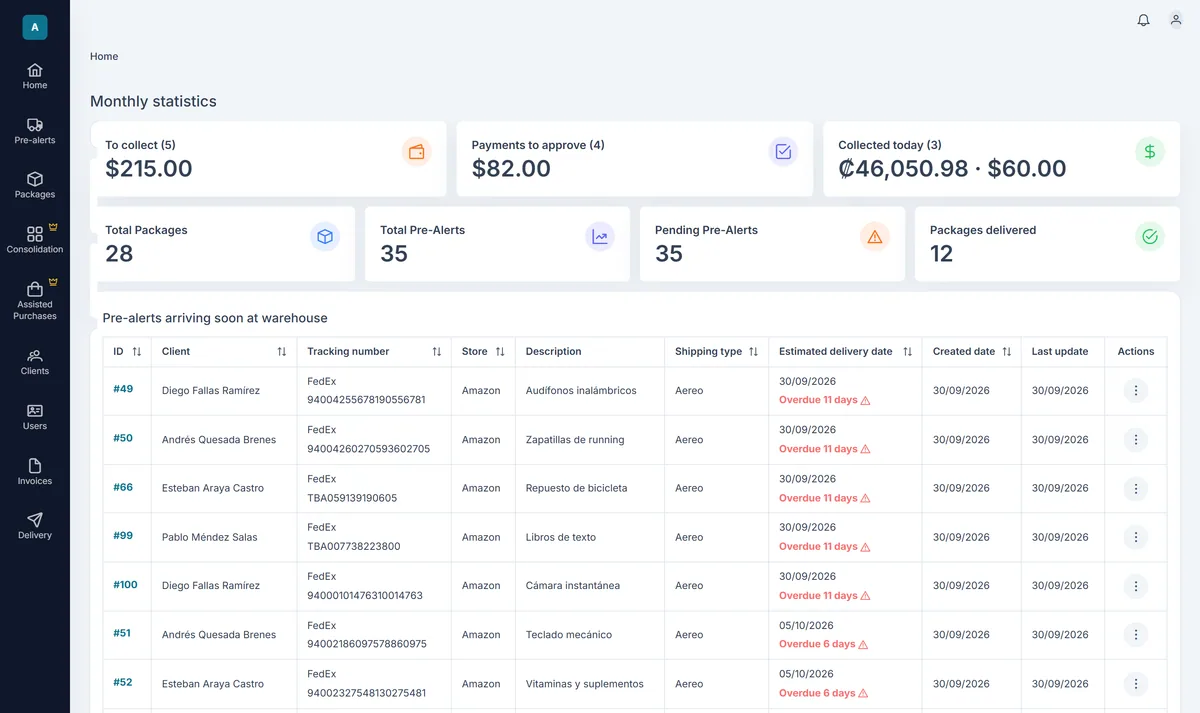Open the To collect (5) card
The image size is (1200, 713).
tap(268, 159)
